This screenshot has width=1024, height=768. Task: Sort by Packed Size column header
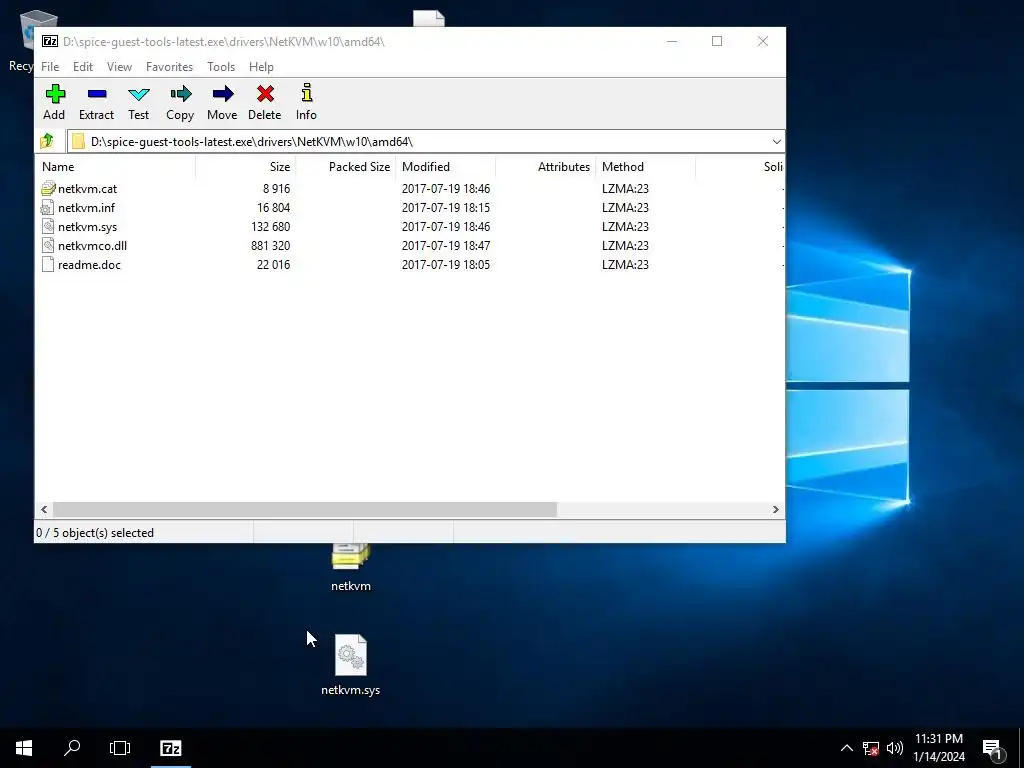[x=346, y=167]
